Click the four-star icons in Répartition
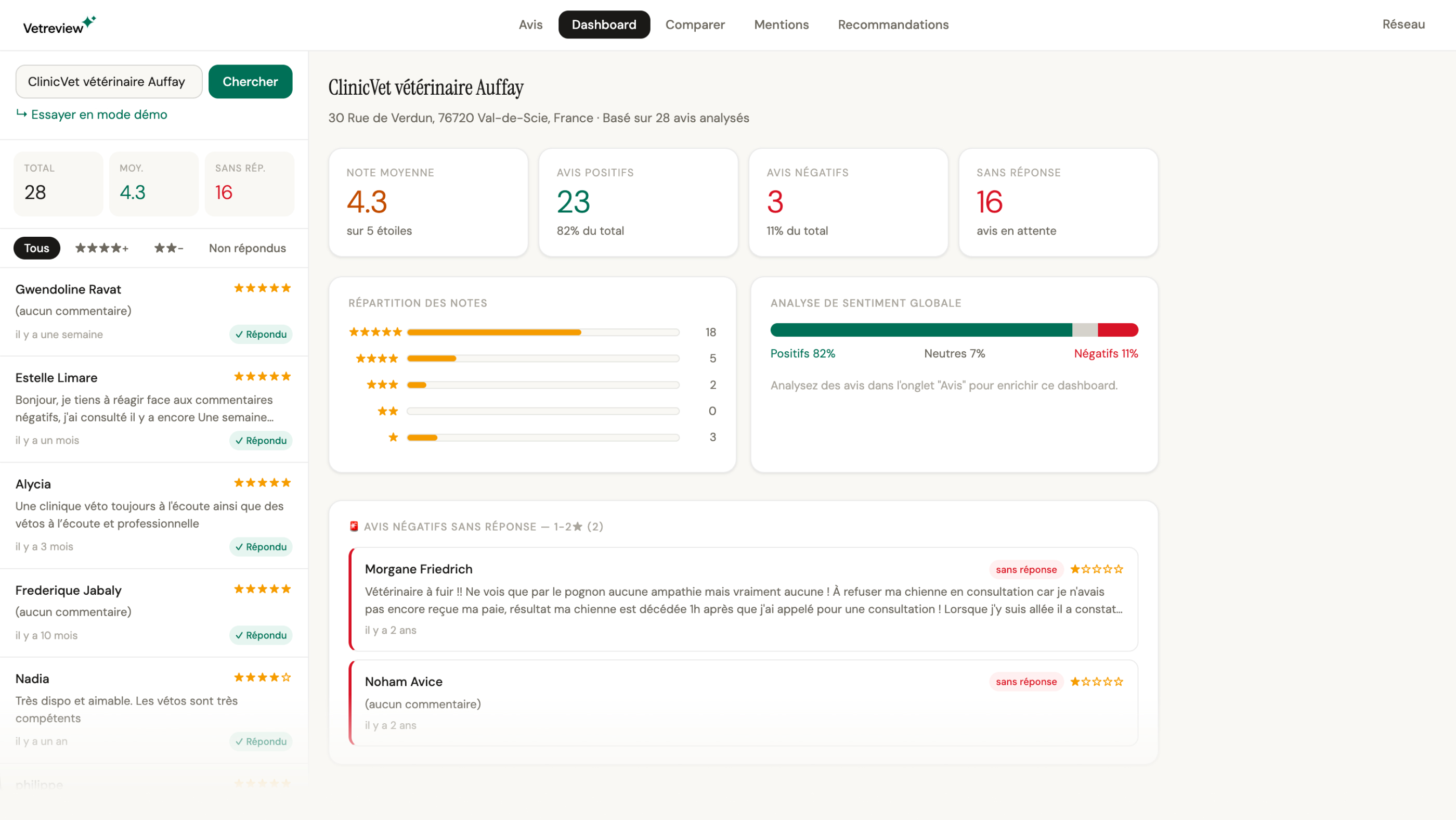The image size is (1456, 820). click(377, 358)
